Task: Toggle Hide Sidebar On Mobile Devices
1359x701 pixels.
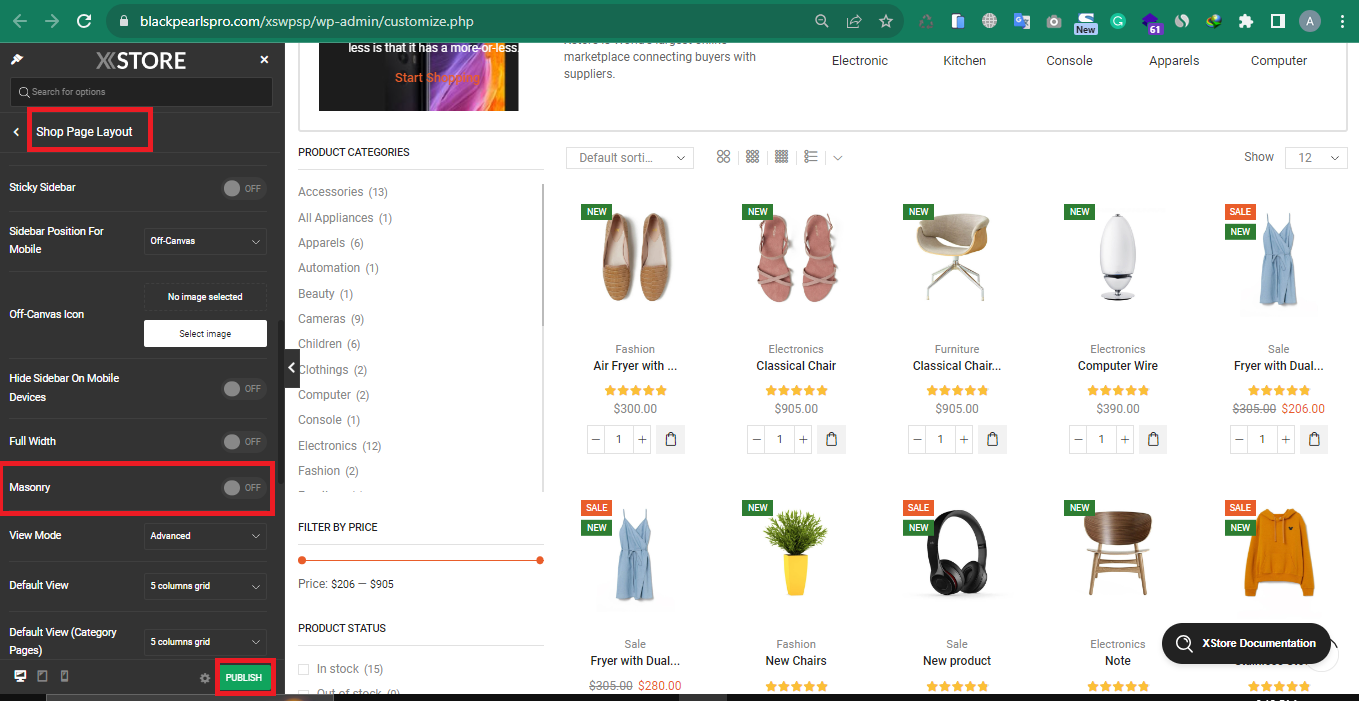Action: click(x=243, y=388)
